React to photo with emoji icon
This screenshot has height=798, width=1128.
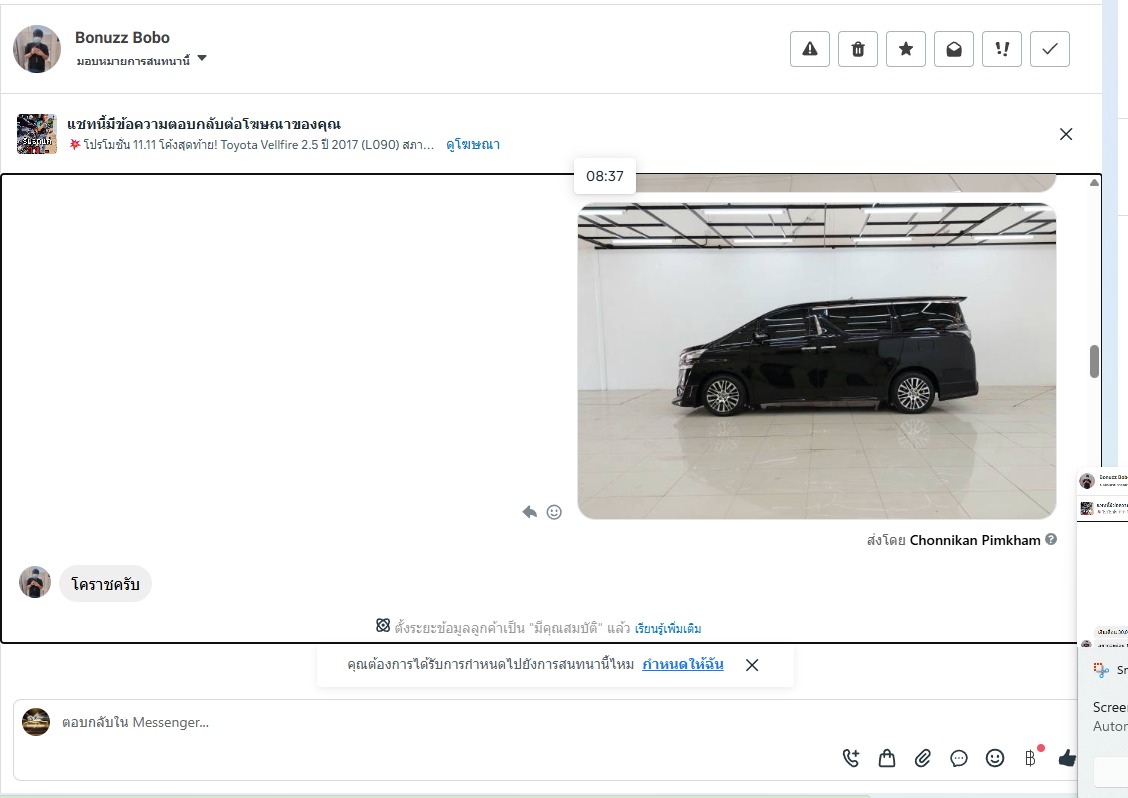click(554, 512)
